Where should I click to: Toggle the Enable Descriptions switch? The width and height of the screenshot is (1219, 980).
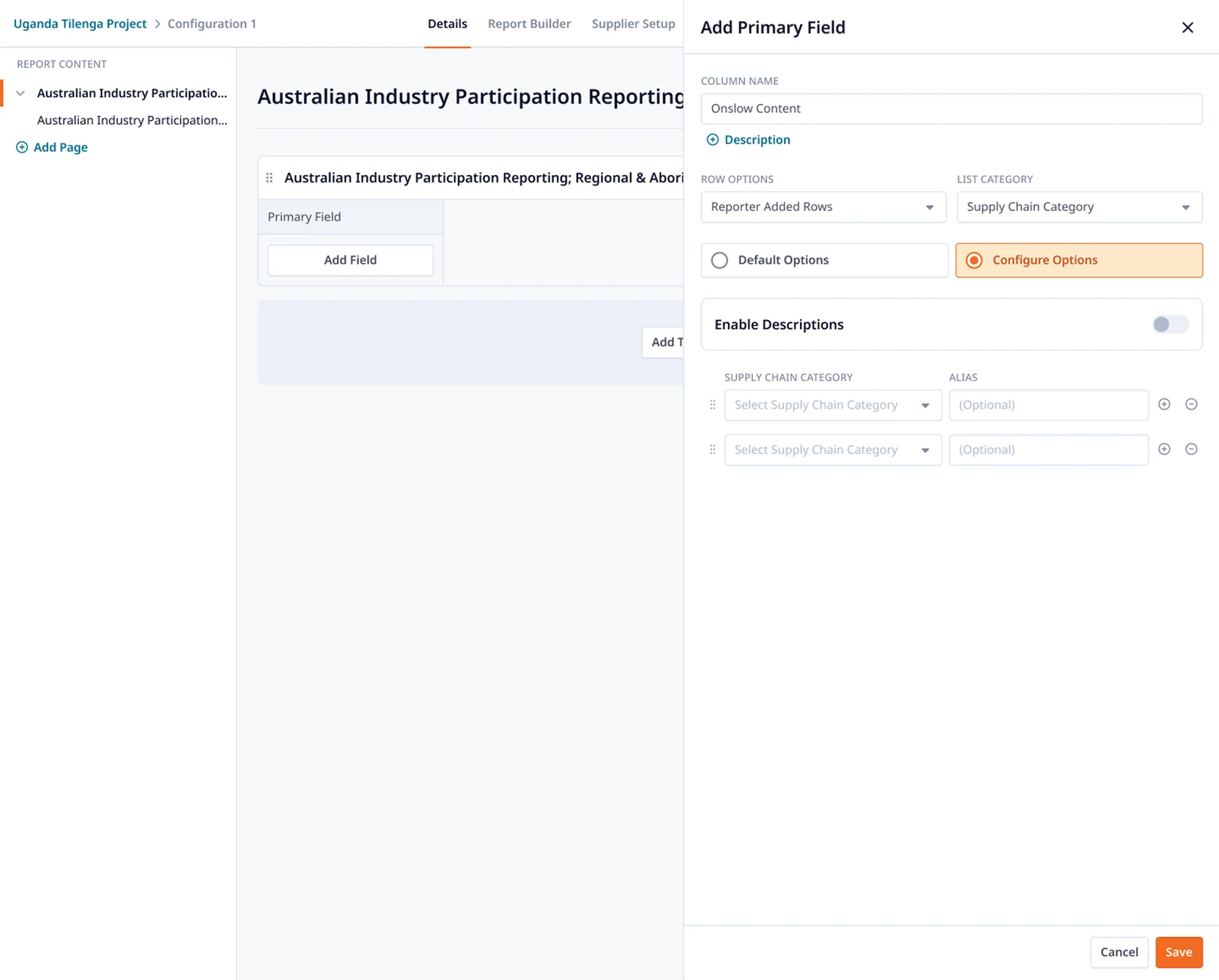coord(1170,324)
